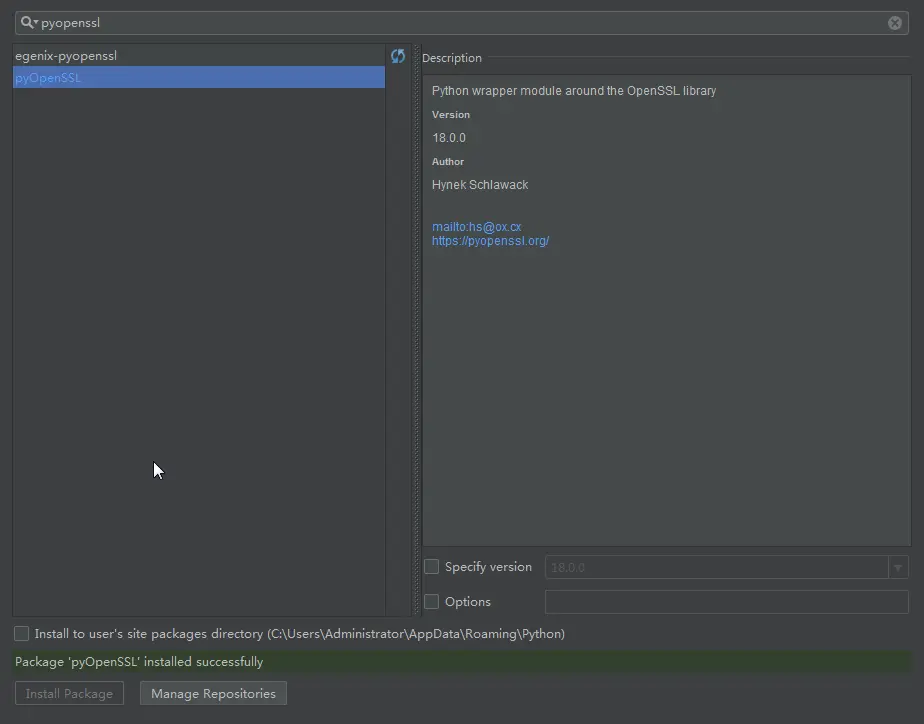Select the pyOpenSSL package row
924x724 pixels.
coord(199,77)
